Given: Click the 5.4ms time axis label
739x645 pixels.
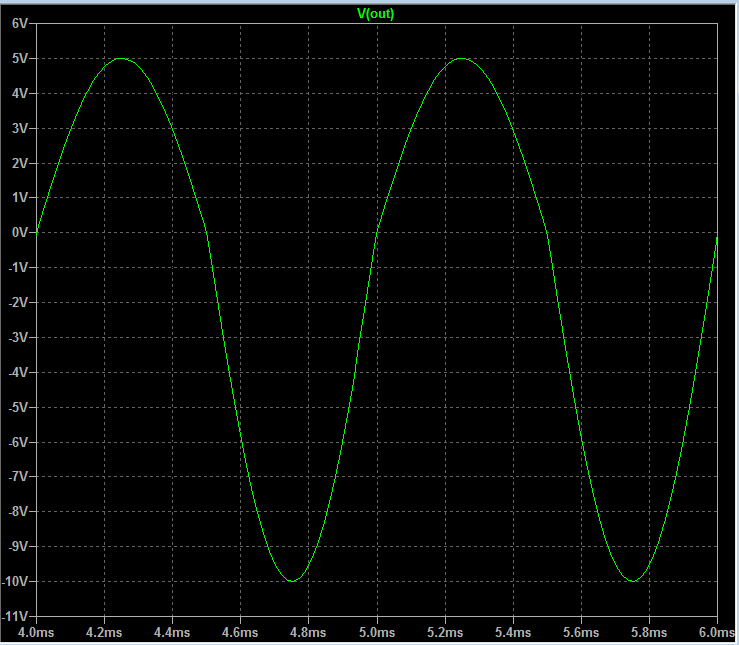Looking at the screenshot, I should click(513, 632).
